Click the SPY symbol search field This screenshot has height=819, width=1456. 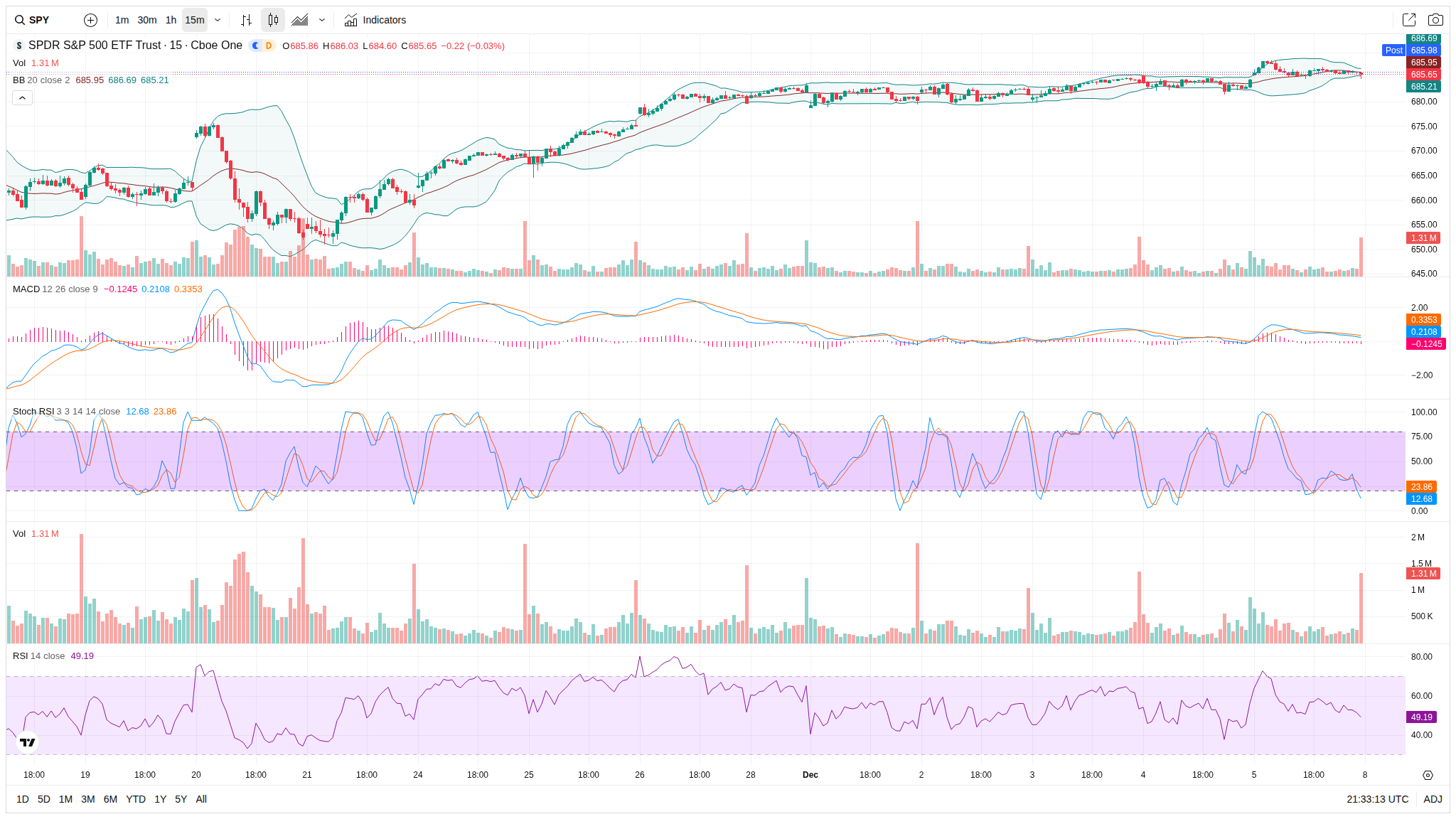[x=39, y=20]
